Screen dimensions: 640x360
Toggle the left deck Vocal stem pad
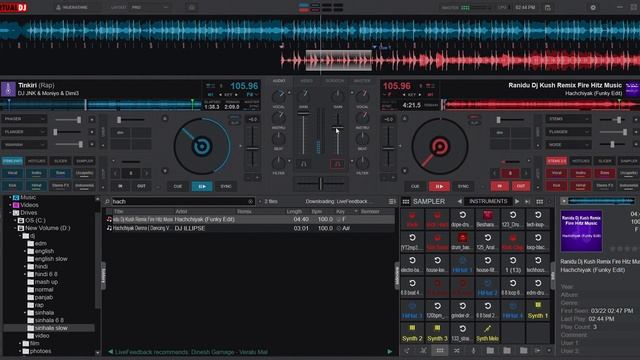click(12, 173)
